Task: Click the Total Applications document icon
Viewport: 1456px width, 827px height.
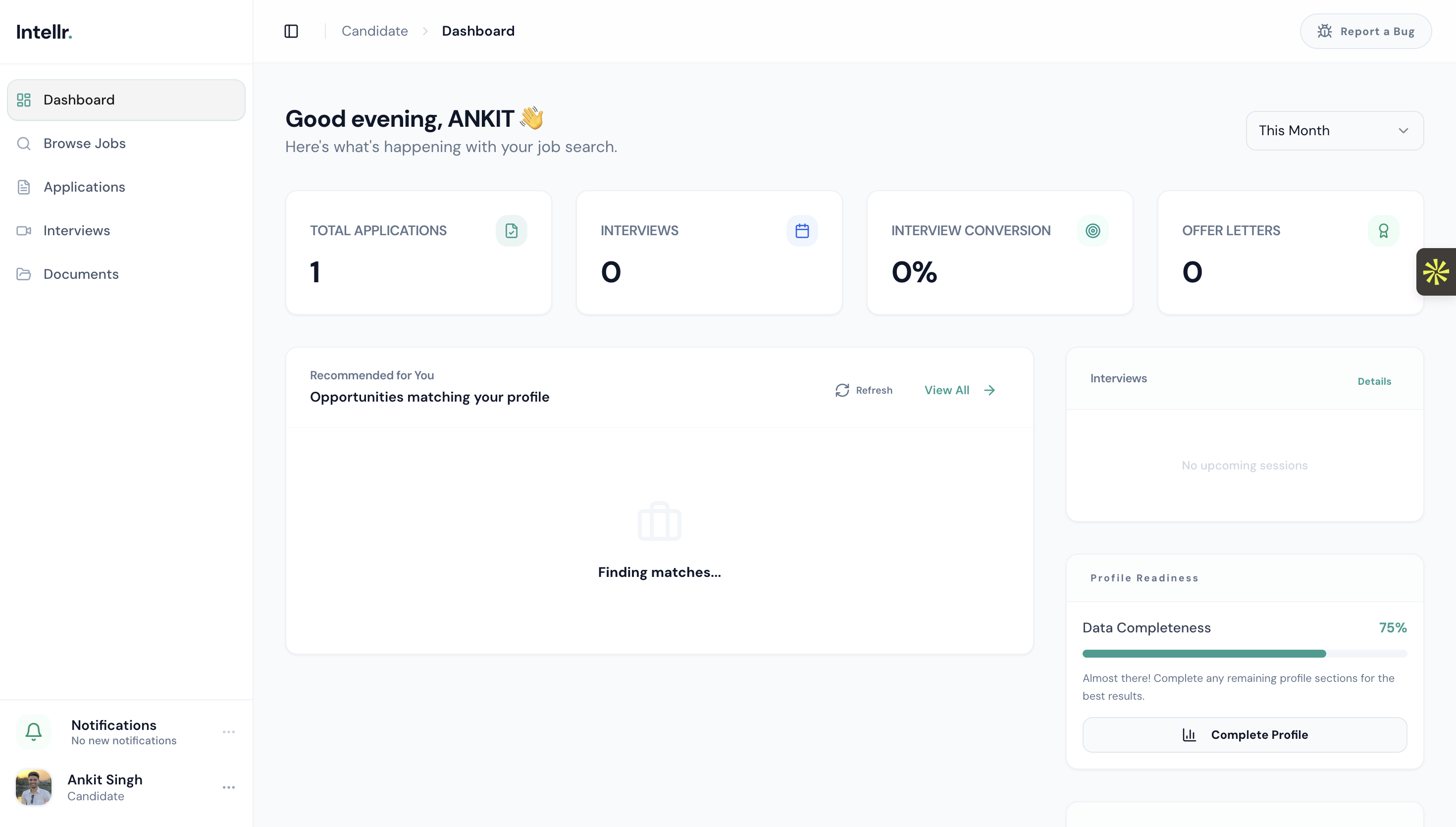Action: pyautogui.click(x=511, y=231)
